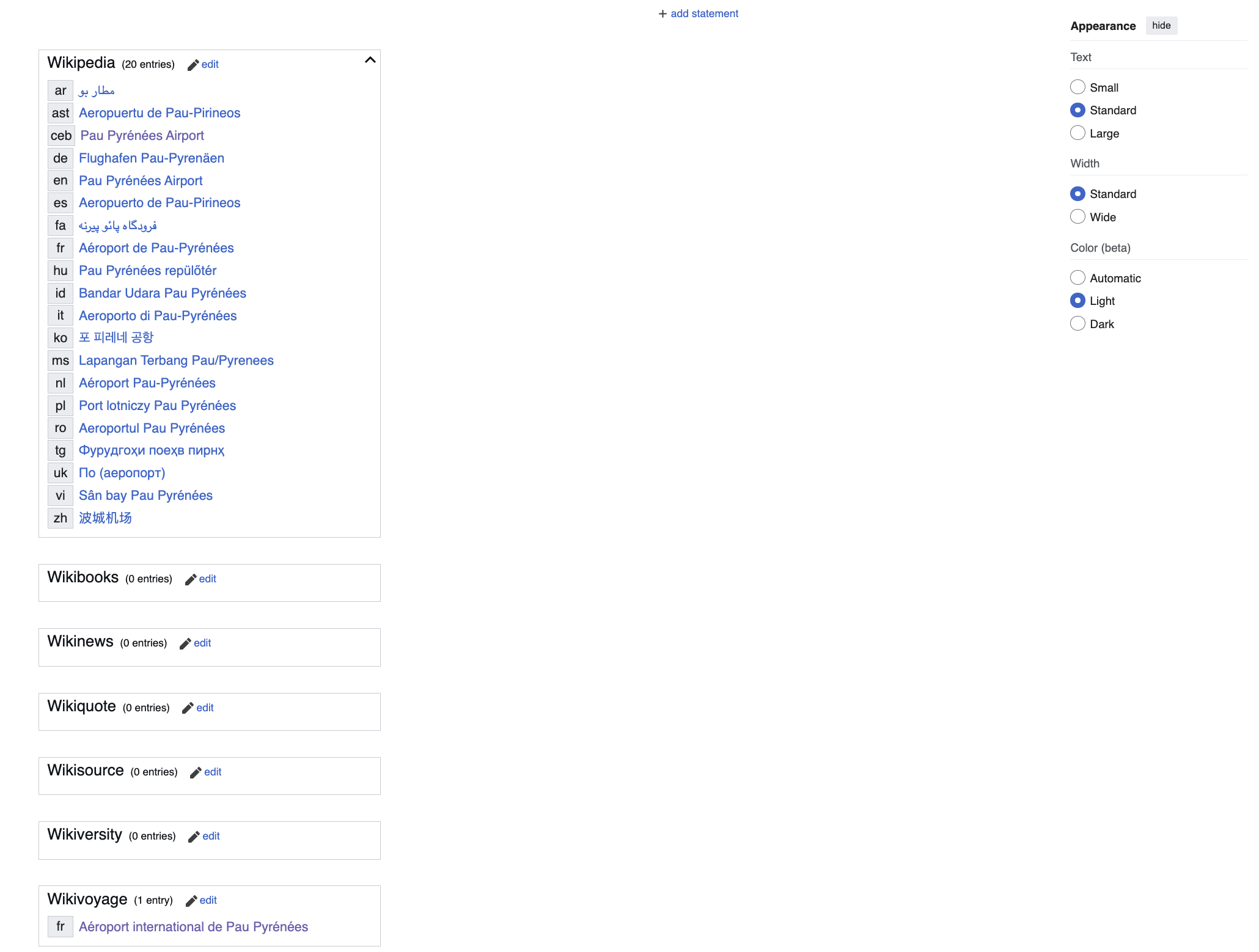Open Wikivoyage Aéroport international de Pau Pyrénées
This screenshot has width=1259, height=952.
[x=194, y=927]
